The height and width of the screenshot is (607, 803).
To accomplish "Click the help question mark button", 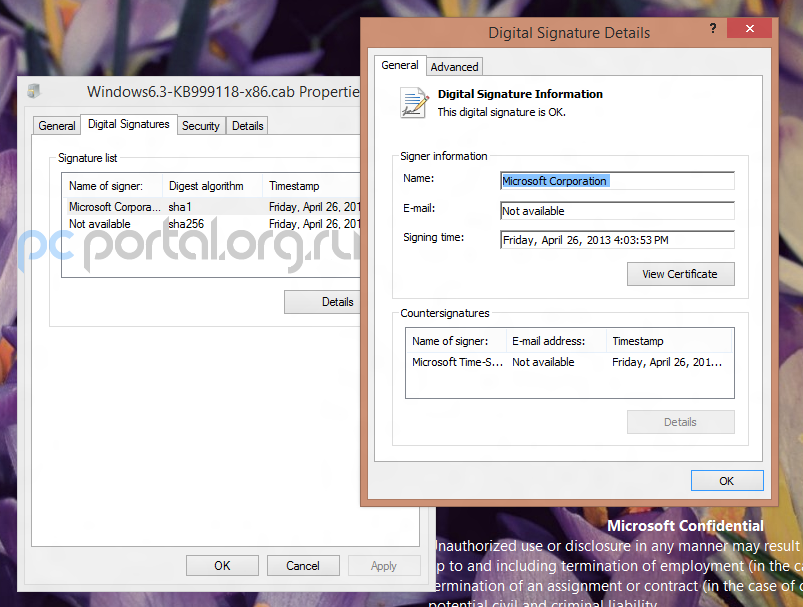I will 712,31.
